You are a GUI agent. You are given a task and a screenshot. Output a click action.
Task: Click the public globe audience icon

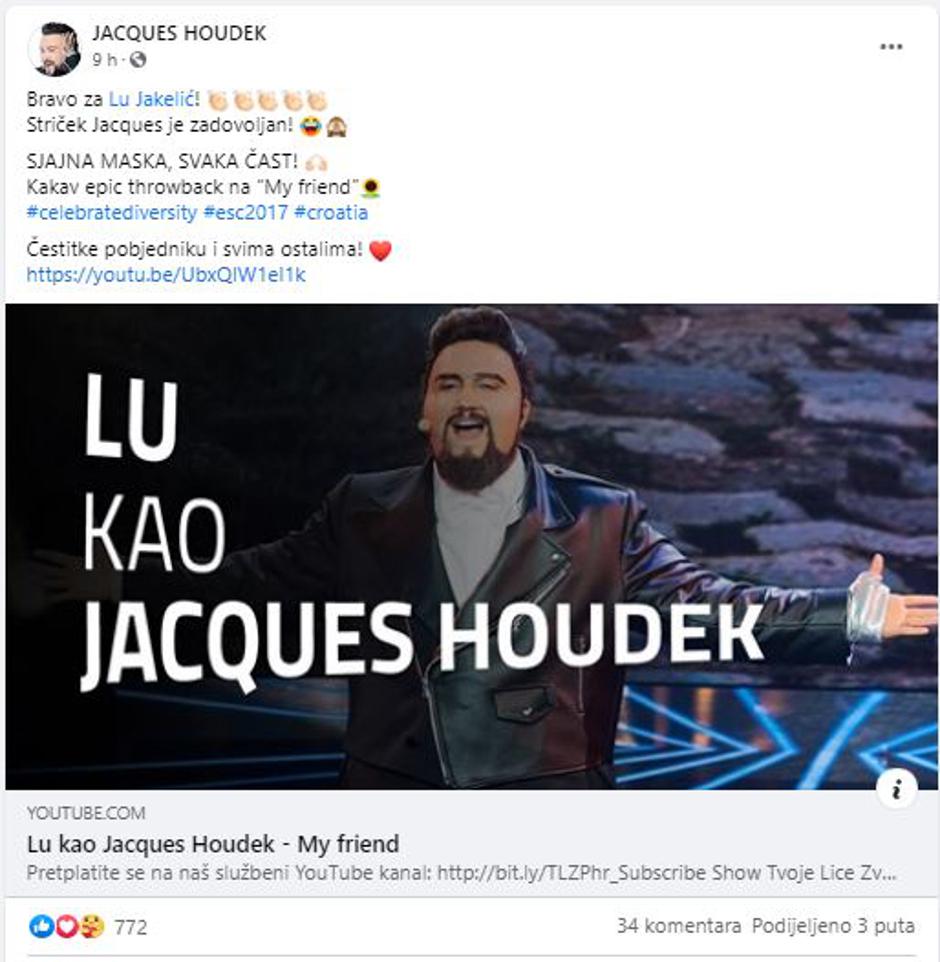click(139, 60)
